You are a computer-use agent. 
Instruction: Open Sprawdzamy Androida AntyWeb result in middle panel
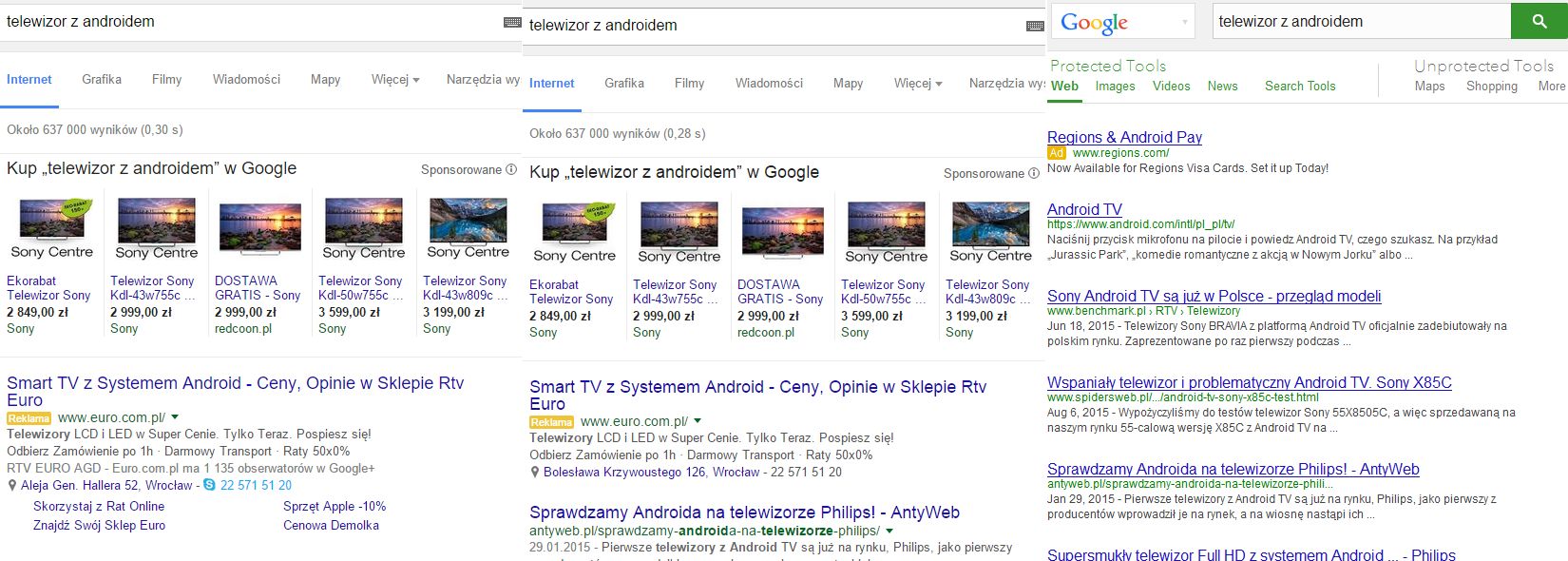(x=744, y=513)
